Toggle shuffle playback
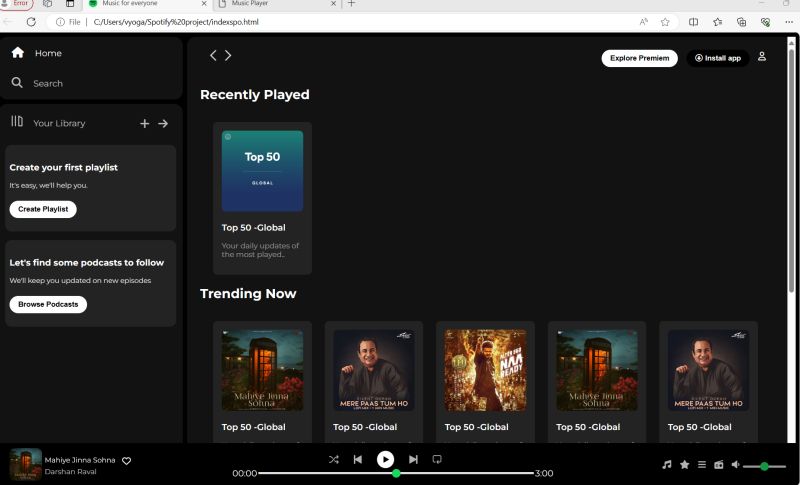 pyautogui.click(x=334, y=460)
